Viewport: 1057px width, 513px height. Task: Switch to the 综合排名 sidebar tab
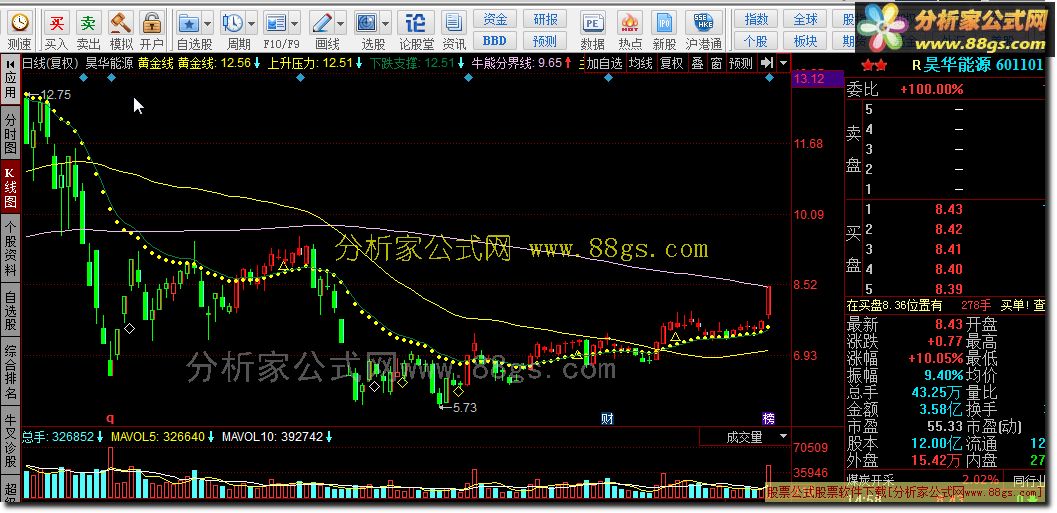pos(10,371)
